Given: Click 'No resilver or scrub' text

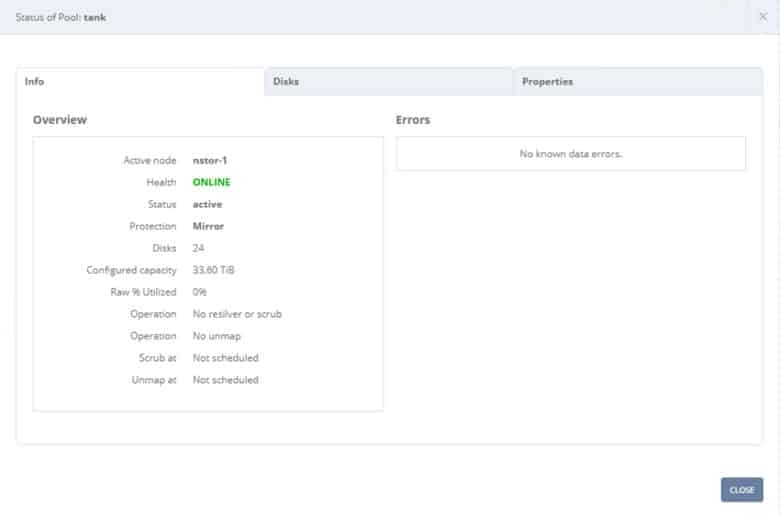Looking at the screenshot, I should [x=237, y=314].
